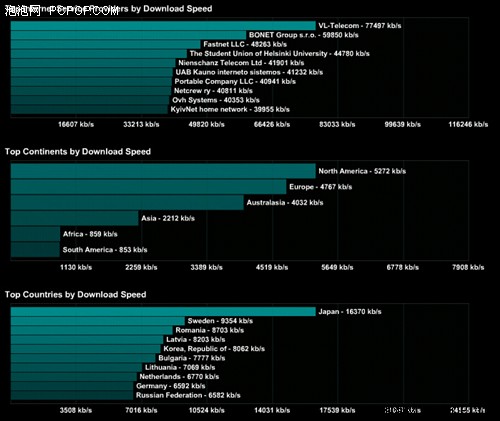Screen dimensions: 500x421
Task: Click the 4519 kb/s axis tick
Action: 272,267
